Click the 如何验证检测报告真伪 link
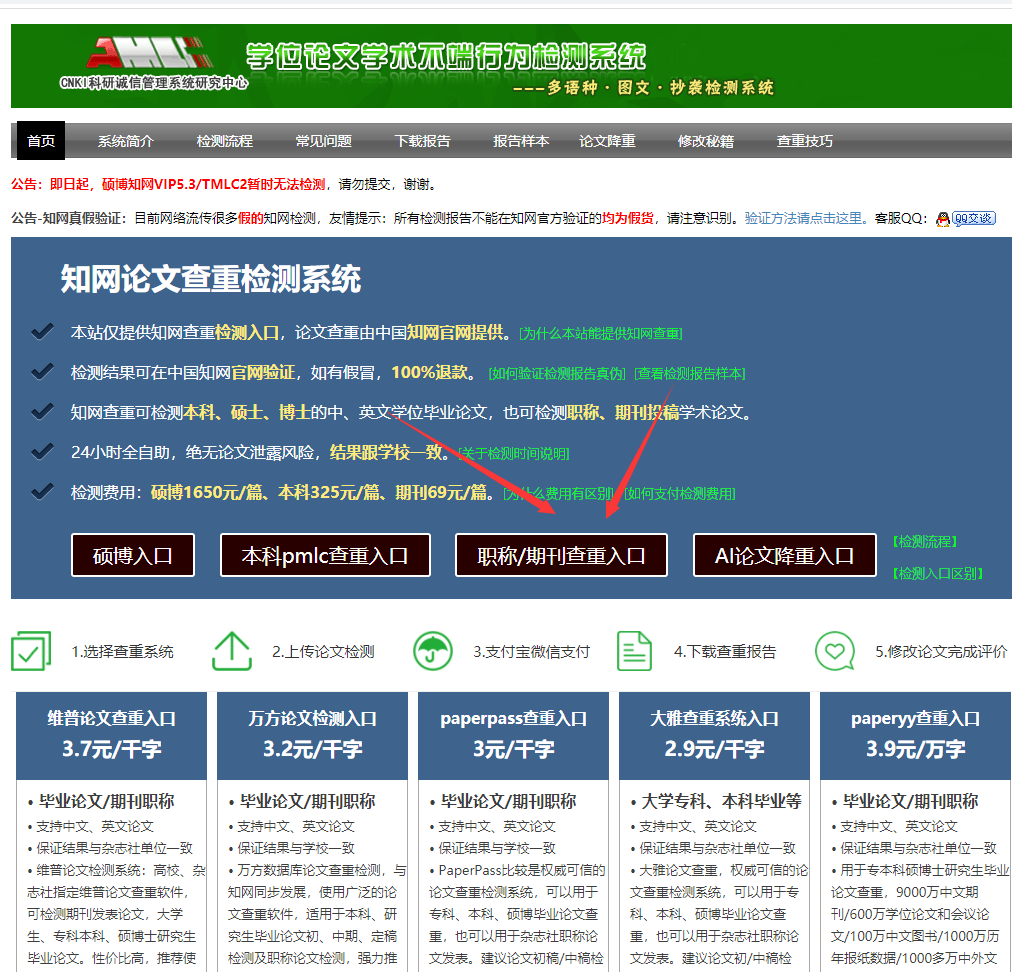The width and height of the screenshot is (1012, 972). pyautogui.click(x=557, y=374)
